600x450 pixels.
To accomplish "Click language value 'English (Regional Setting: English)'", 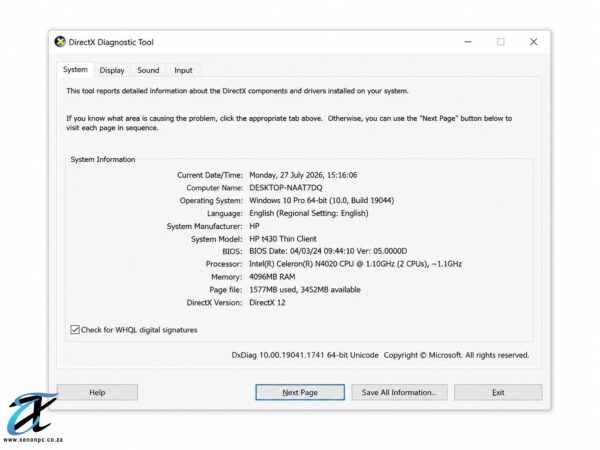I will coord(309,213).
